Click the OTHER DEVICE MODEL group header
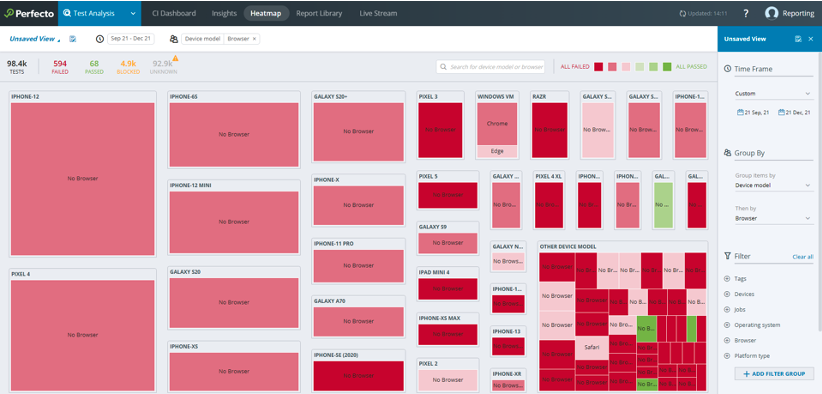The image size is (822, 394). [568, 247]
